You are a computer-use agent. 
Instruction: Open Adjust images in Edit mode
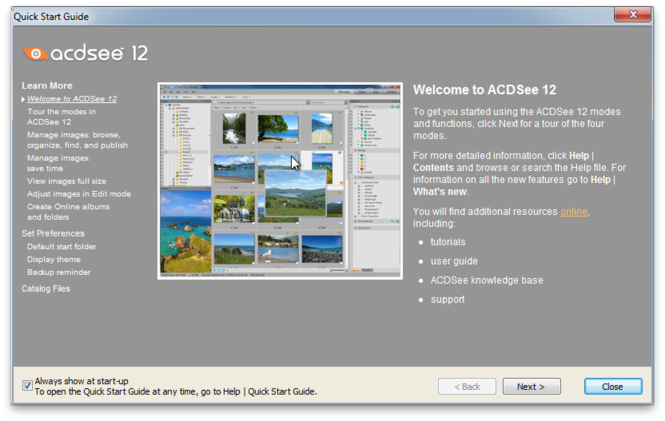(x=79, y=194)
